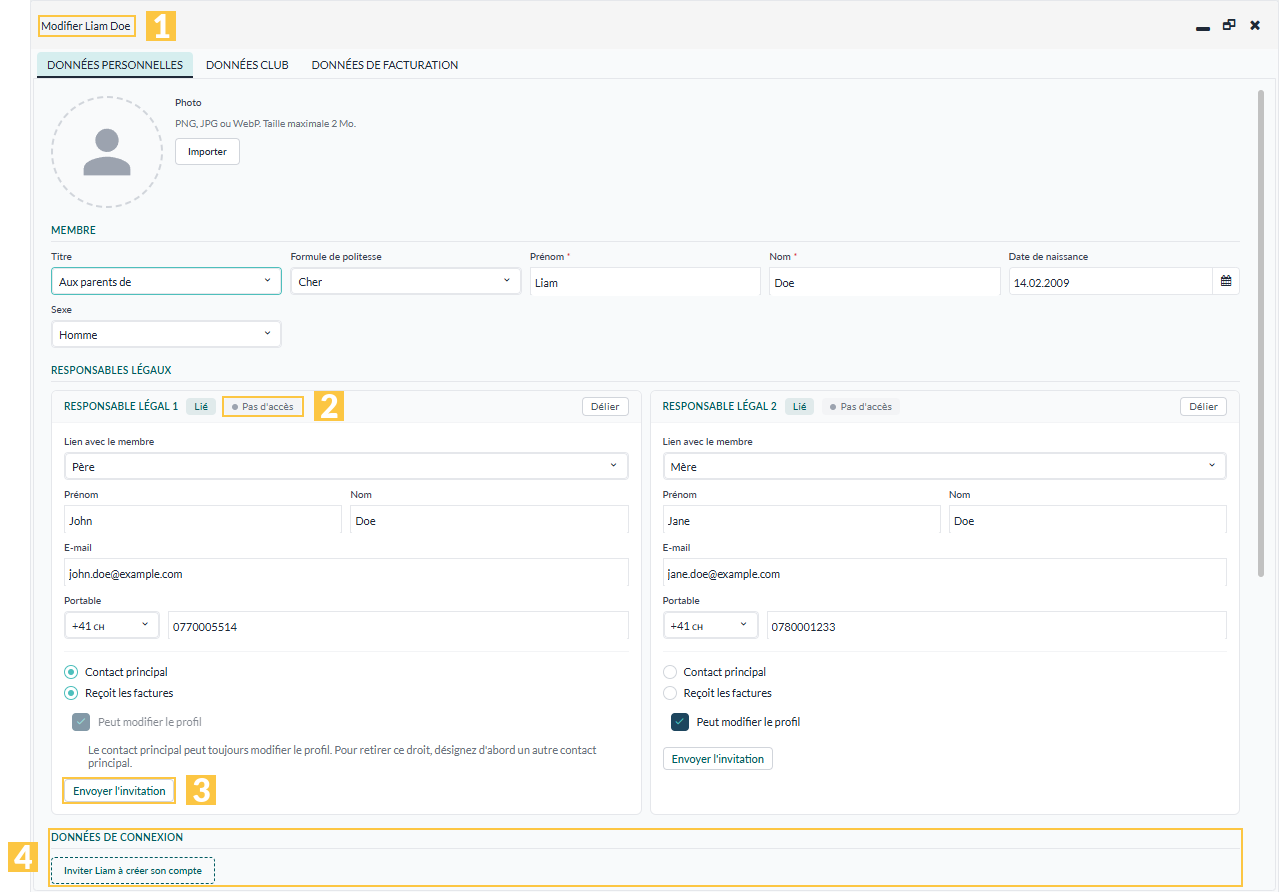Select Reçoit les factures for Responsable légal 2
Screen dimensions: 1279x892
click(x=670, y=693)
